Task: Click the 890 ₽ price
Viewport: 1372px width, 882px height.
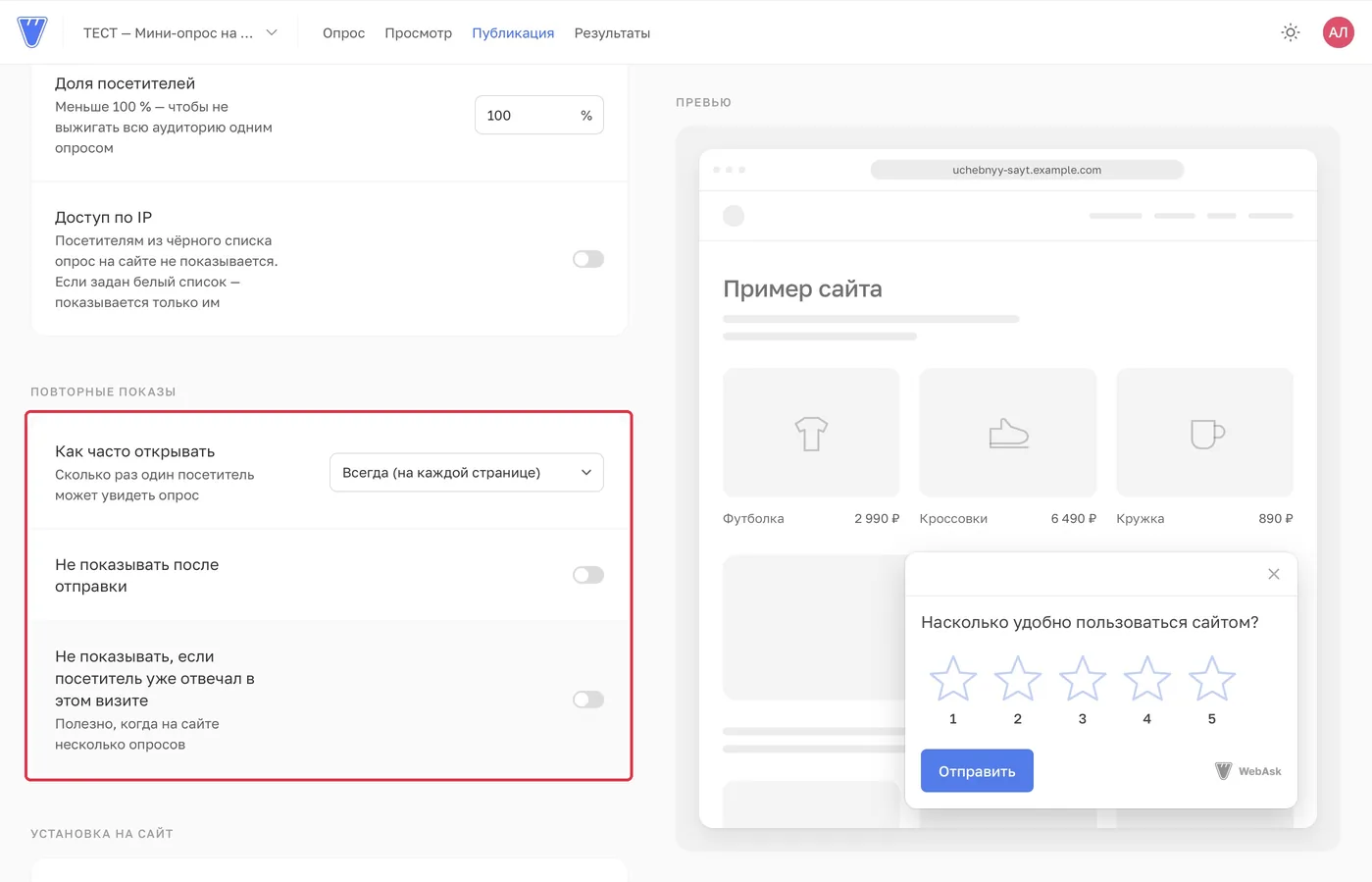Action: click(1276, 518)
